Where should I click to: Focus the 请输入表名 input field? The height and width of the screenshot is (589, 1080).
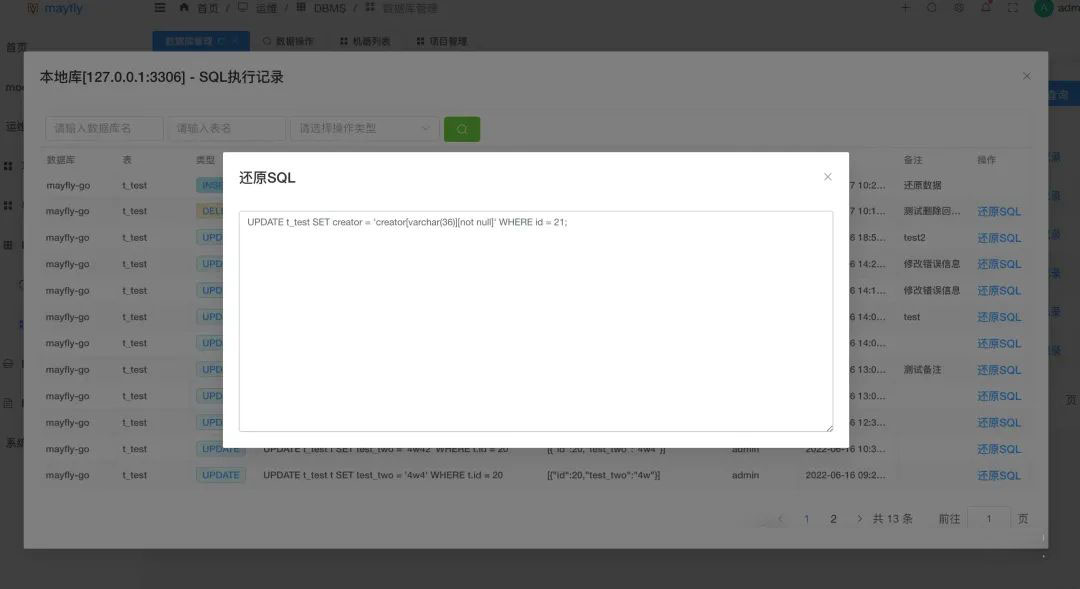click(x=226, y=128)
